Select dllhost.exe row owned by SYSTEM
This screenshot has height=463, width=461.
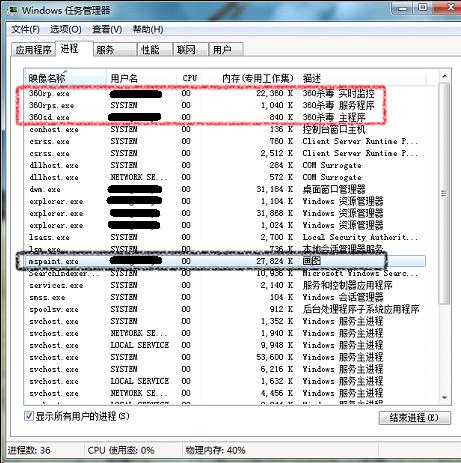coord(225,165)
